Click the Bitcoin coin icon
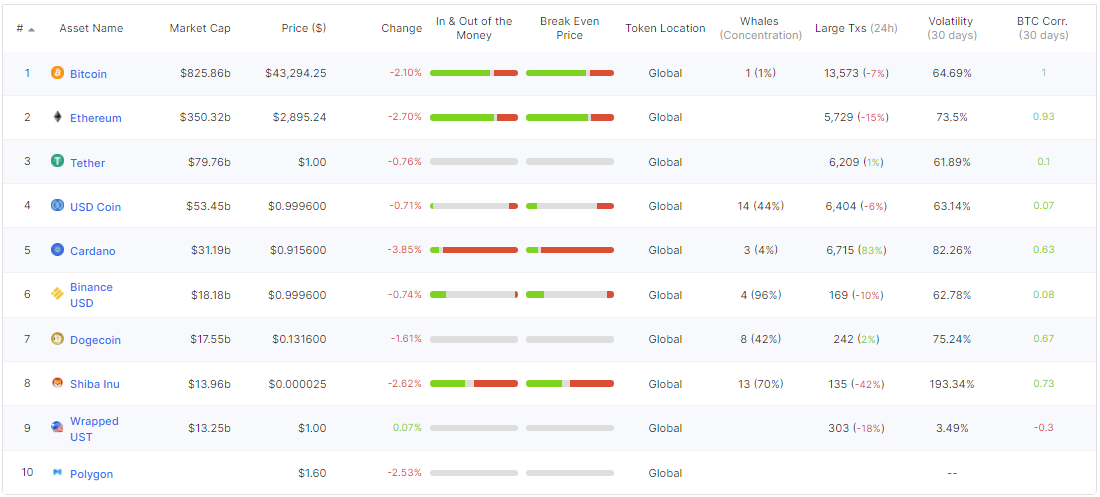The height and width of the screenshot is (497, 1100). tap(57, 73)
